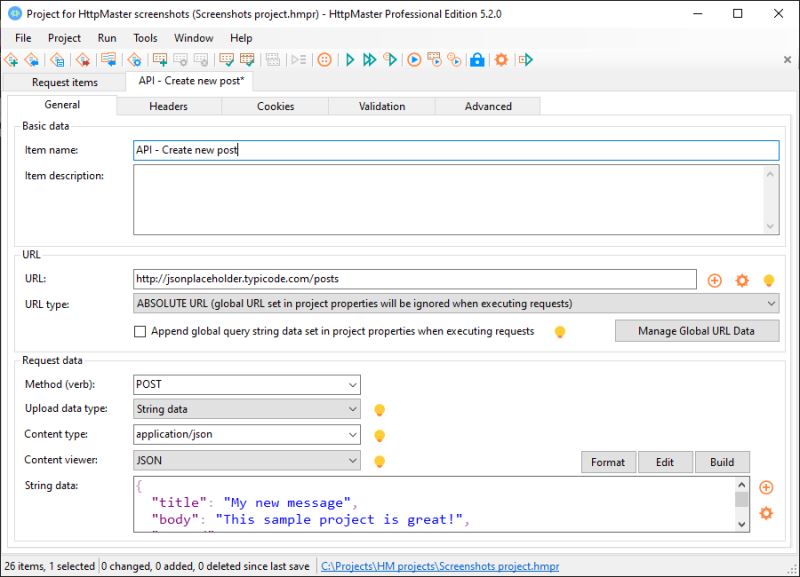This screenshot has width=800, height=577.
Task: Click the orange gear icon beside String data
Action: tap(766, 513)
